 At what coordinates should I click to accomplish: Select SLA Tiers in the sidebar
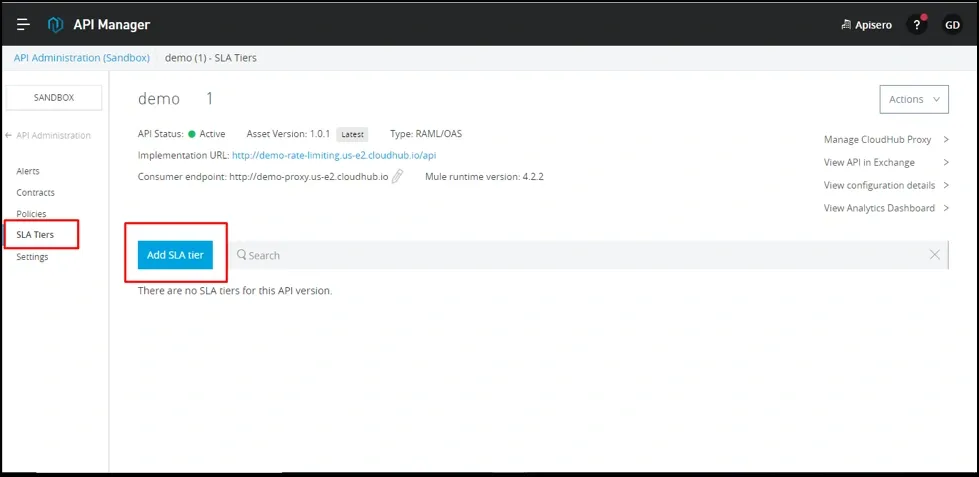tap(35, 235)
